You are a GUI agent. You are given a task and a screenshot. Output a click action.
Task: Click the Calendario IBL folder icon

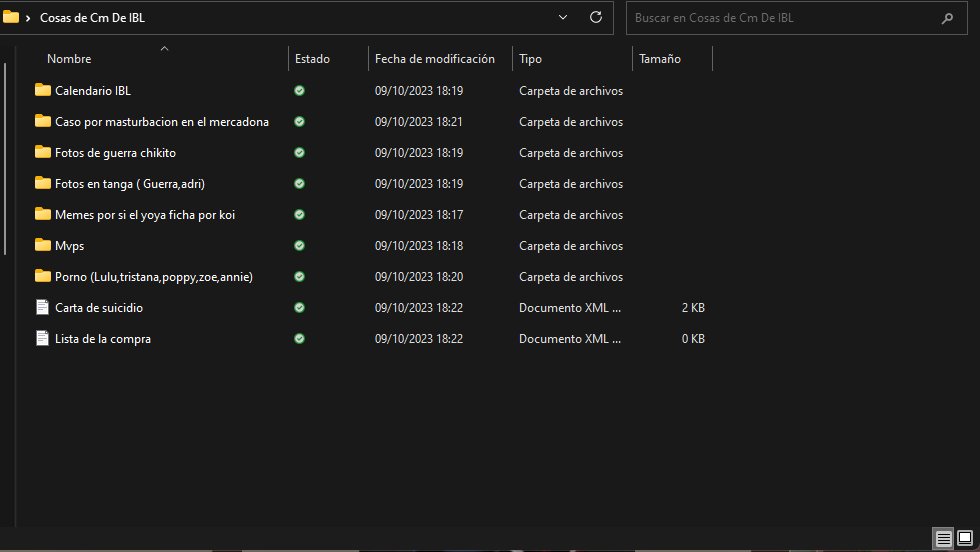click(x=42, y=90)
